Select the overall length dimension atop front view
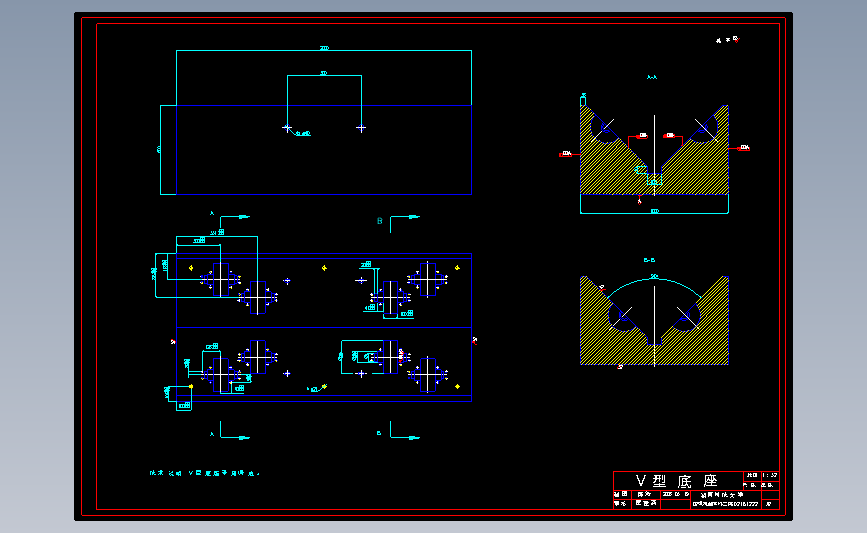Screen dimensions: 867x533 324,49
